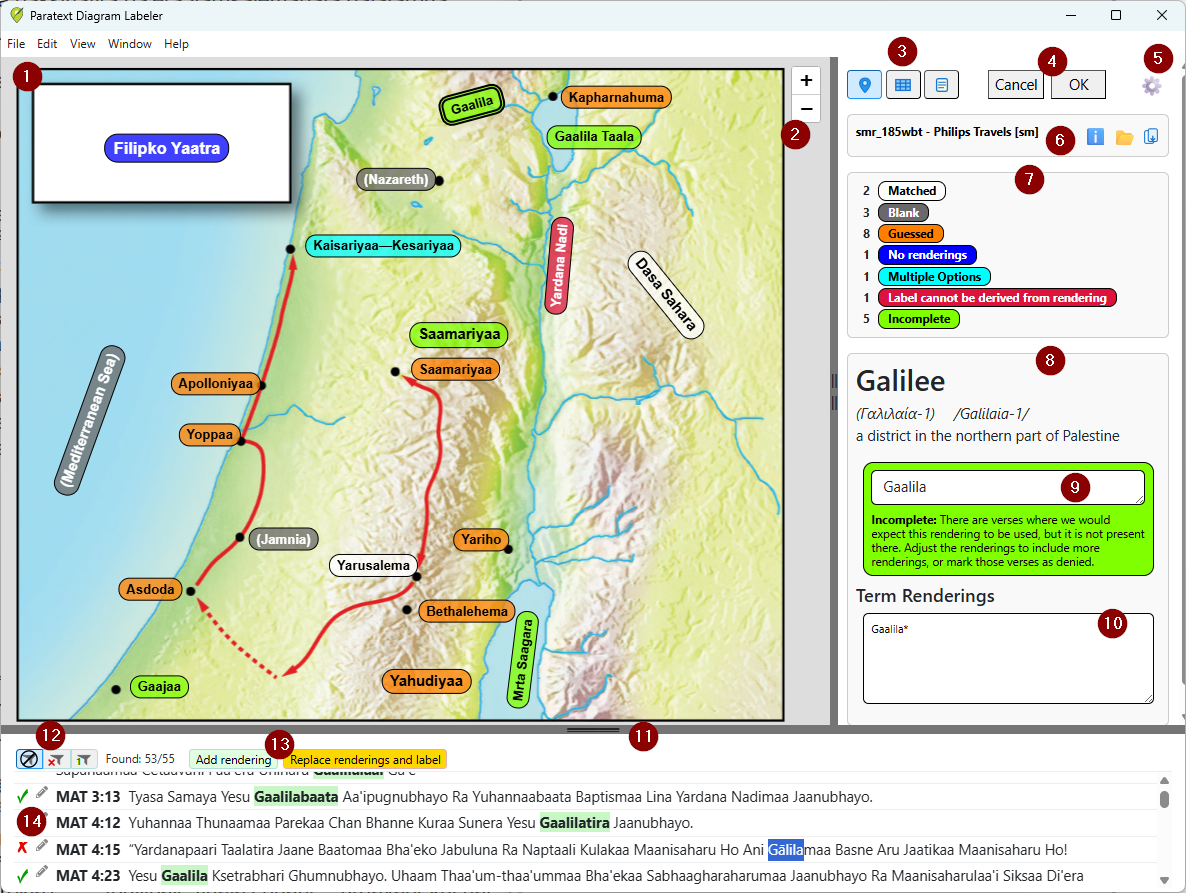1186x893 pixels.
Task: Click the import/download pages icon beside folder
Action: click(x=1151, y=136)
